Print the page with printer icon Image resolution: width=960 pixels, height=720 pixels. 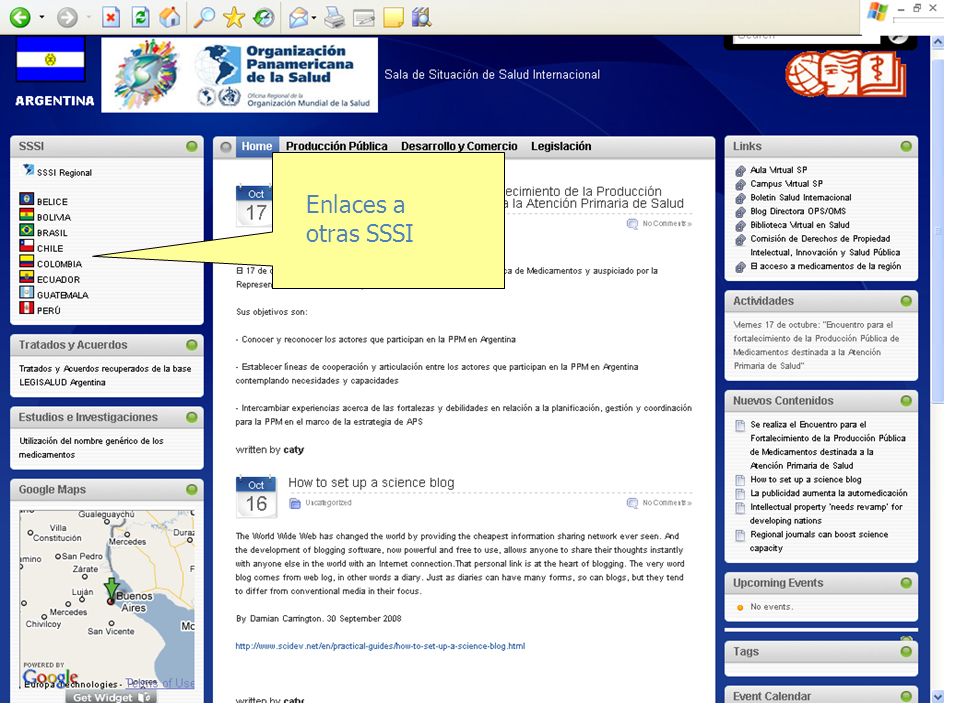pos(334,17)
